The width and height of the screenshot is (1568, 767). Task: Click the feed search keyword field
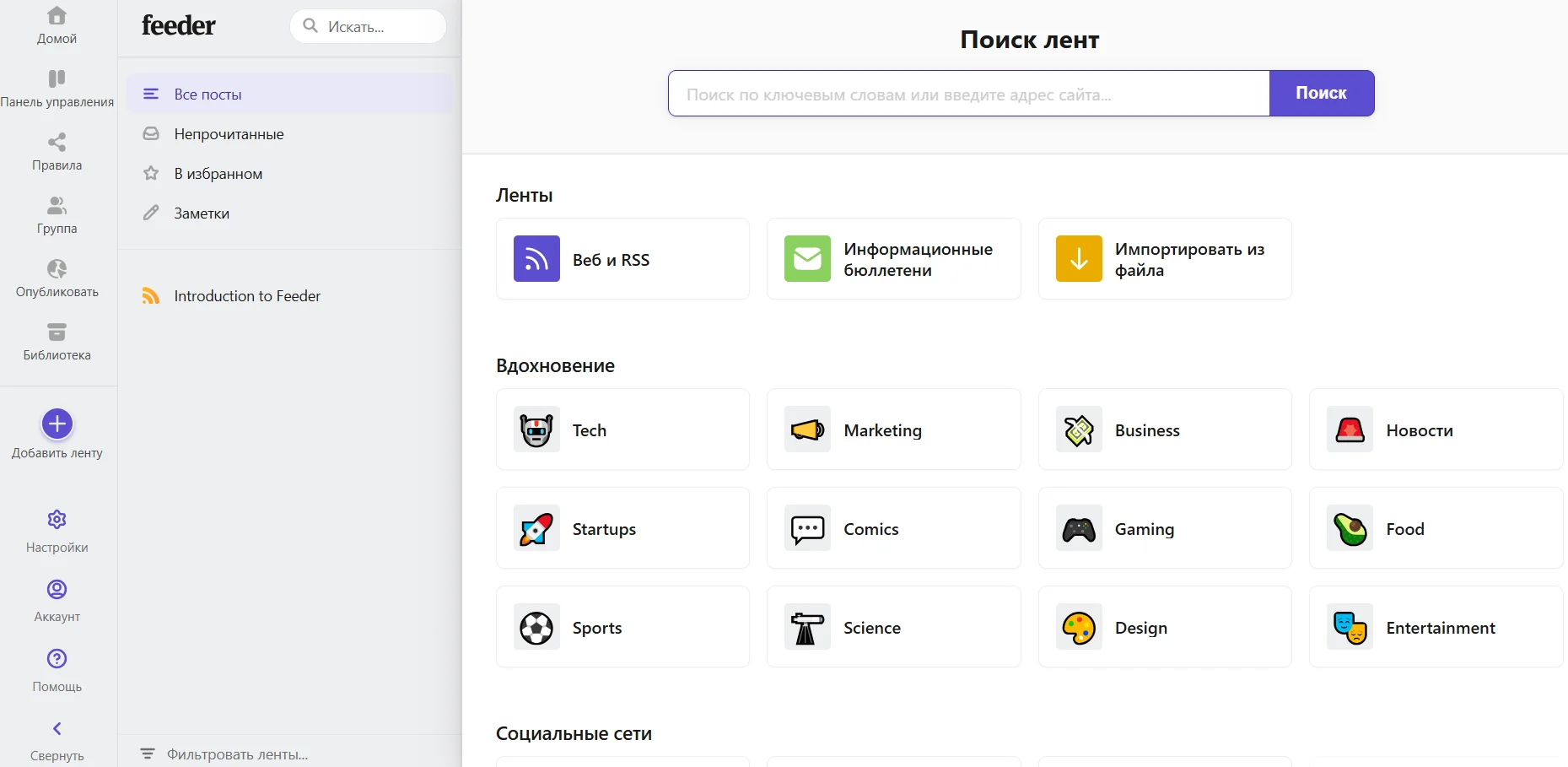click(x=969, y=94)
